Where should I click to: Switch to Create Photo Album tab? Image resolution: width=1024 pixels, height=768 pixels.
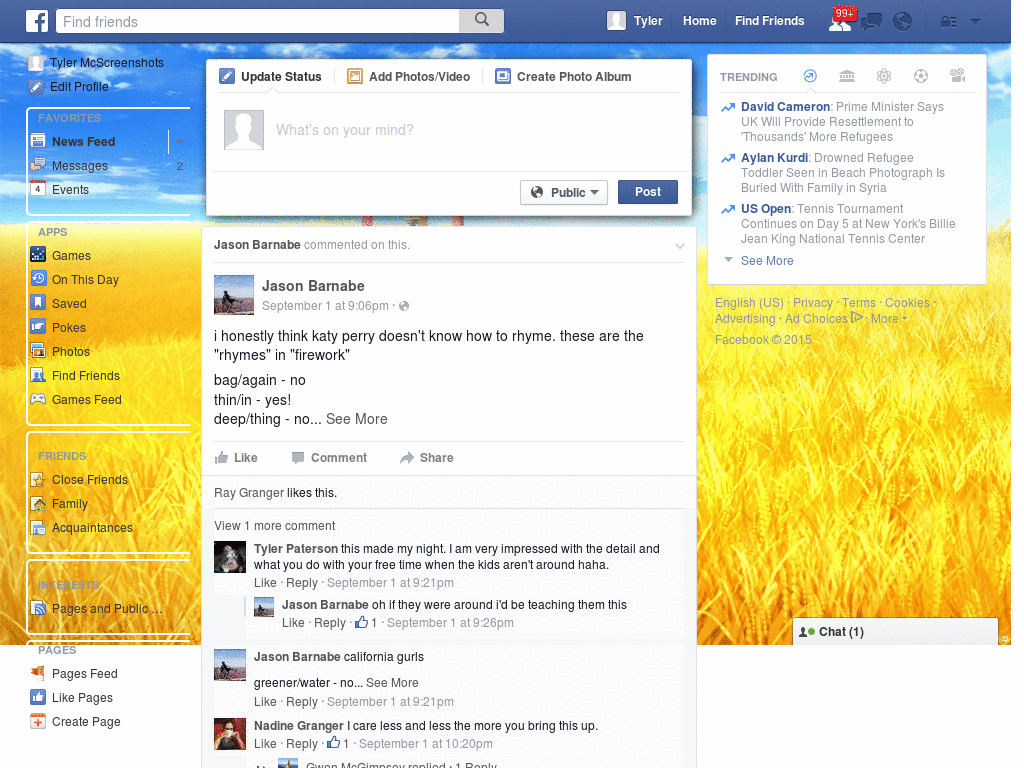pos(563,76)
